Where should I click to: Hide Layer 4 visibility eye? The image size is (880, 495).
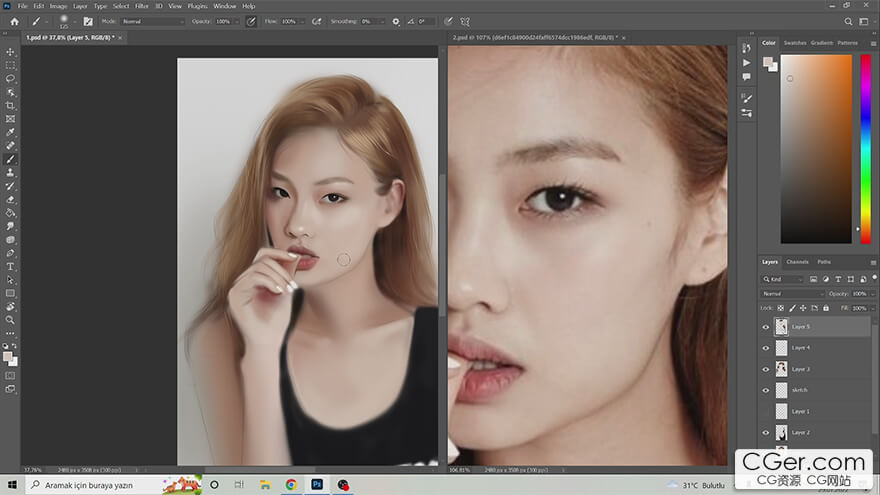tap(766, 348)
